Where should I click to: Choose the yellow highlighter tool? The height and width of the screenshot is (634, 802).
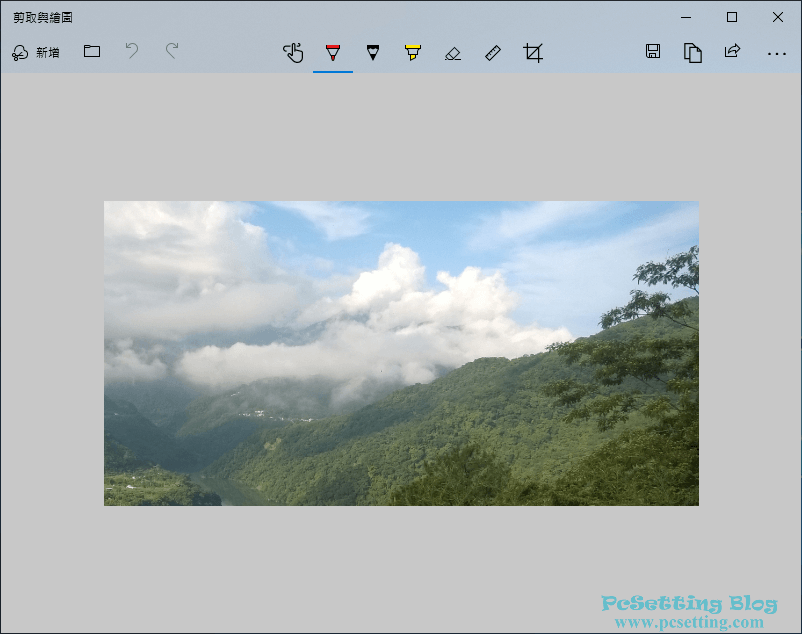pyautogui.click(x=413, y=53)
